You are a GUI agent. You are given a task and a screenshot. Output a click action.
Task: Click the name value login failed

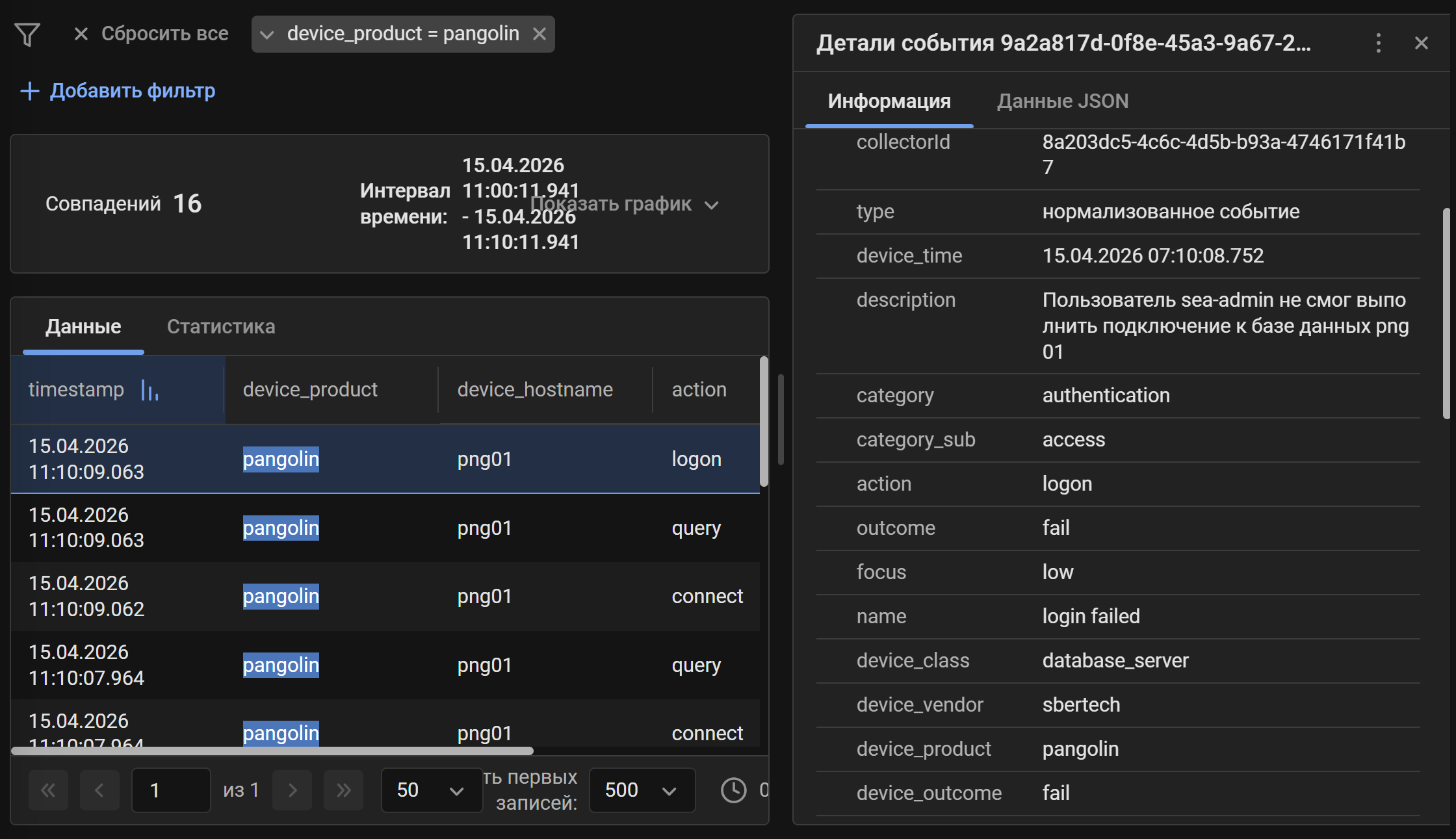pos(1091,616)
